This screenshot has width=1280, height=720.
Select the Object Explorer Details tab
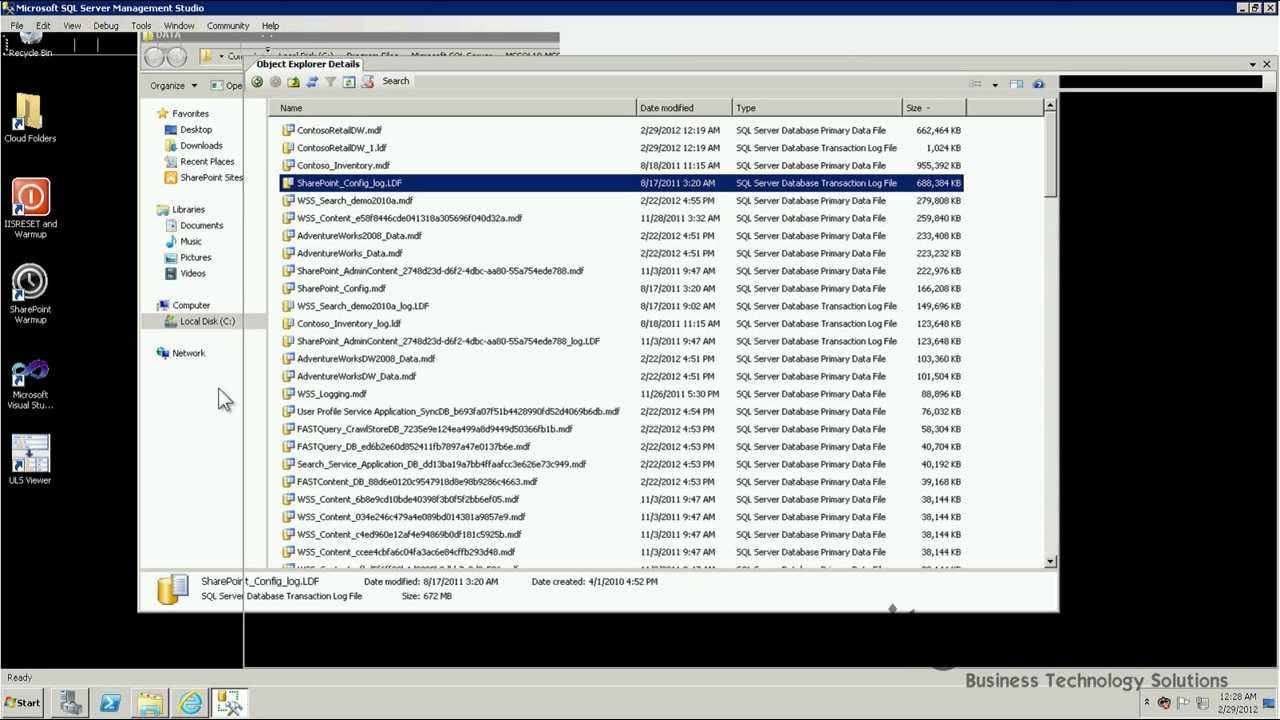308,64
